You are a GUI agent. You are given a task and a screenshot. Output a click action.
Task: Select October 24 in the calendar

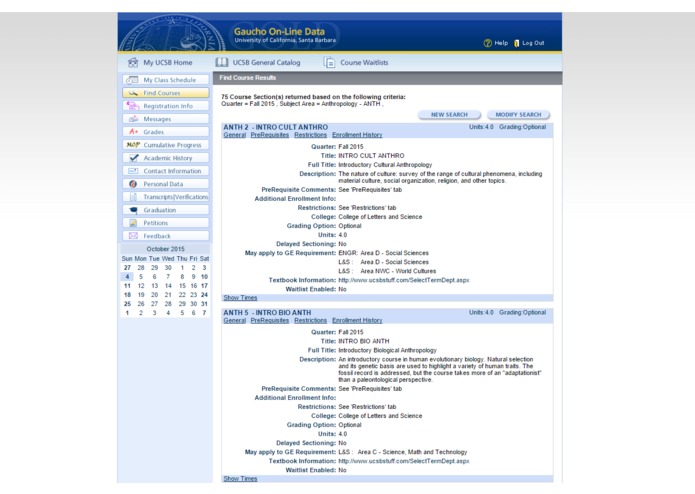204,295
